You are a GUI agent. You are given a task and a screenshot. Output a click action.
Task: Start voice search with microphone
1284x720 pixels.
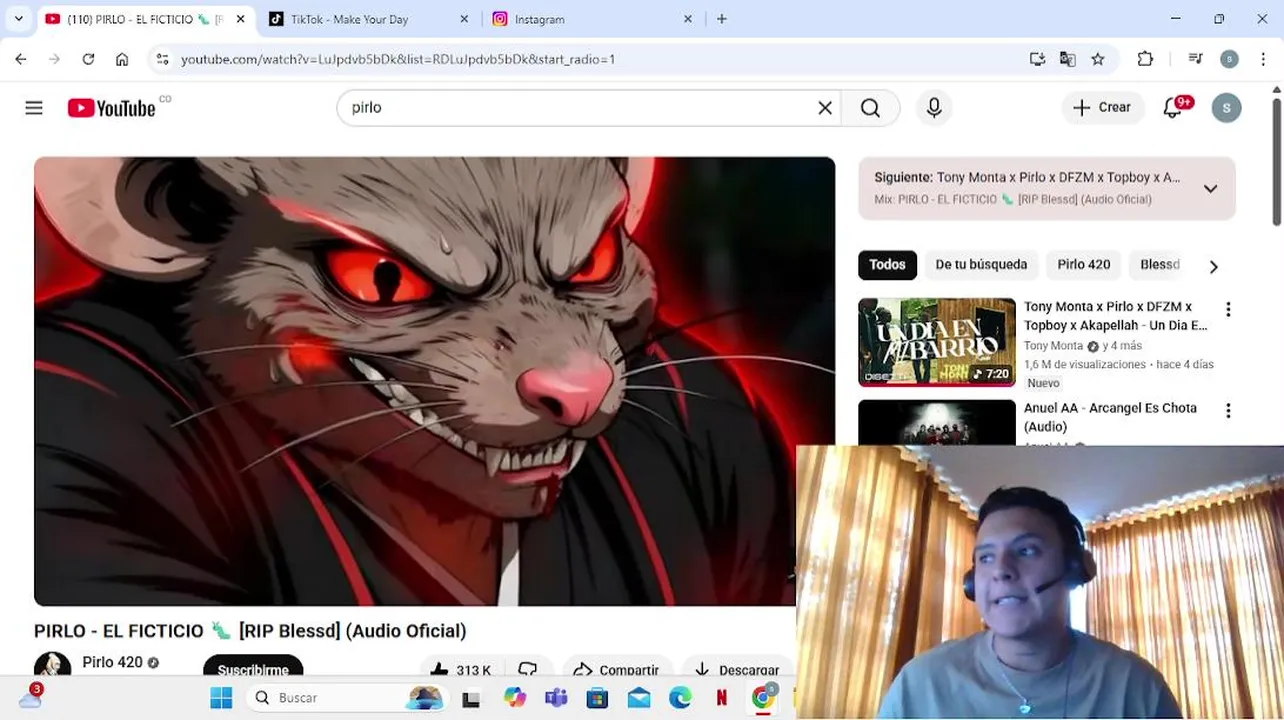(934, 108)
